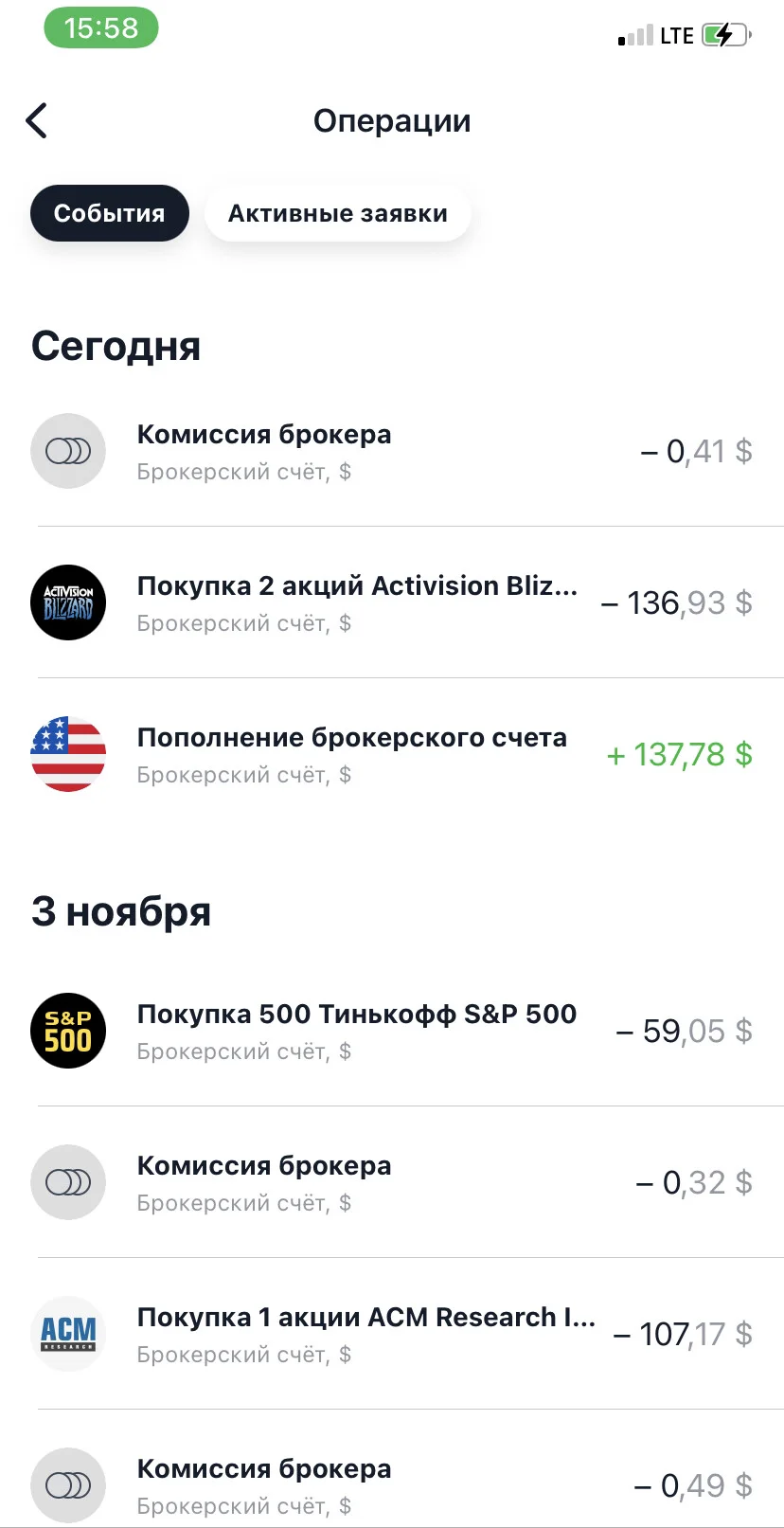Viewport: 784px width, 1528px height.
Task: Open Пополнение брокерского счета entry
Action: pos(392,754)
